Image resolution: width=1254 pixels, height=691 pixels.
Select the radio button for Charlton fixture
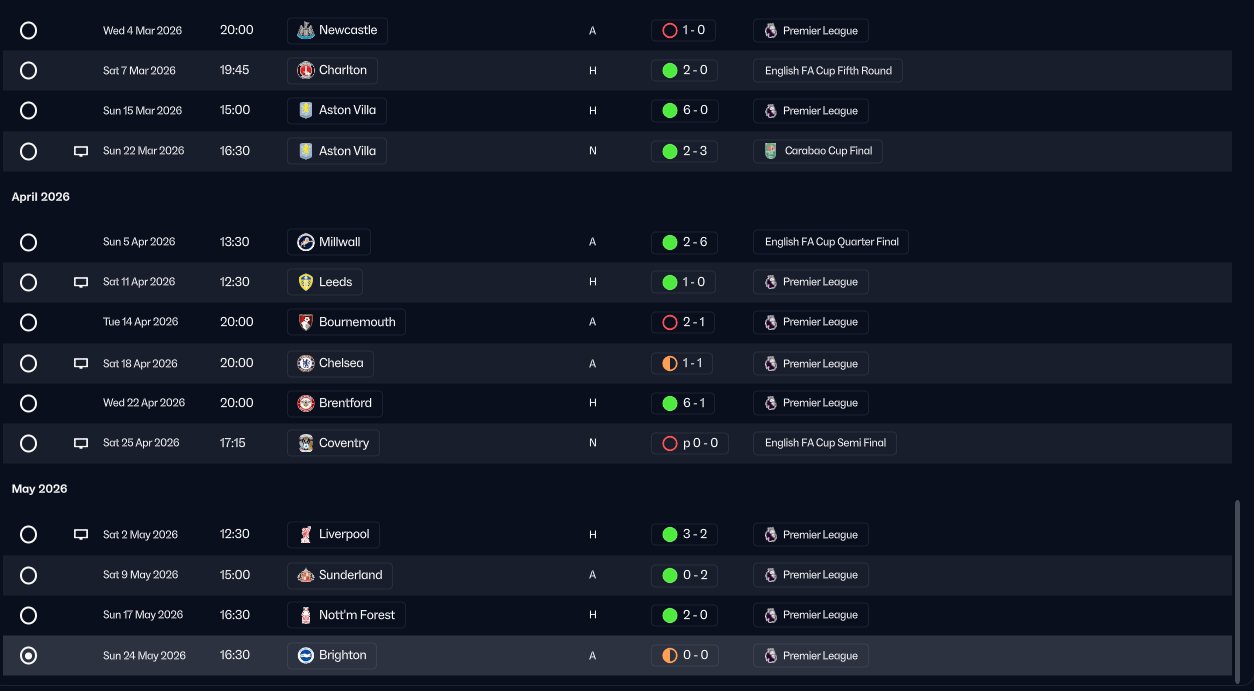point(28,70)
